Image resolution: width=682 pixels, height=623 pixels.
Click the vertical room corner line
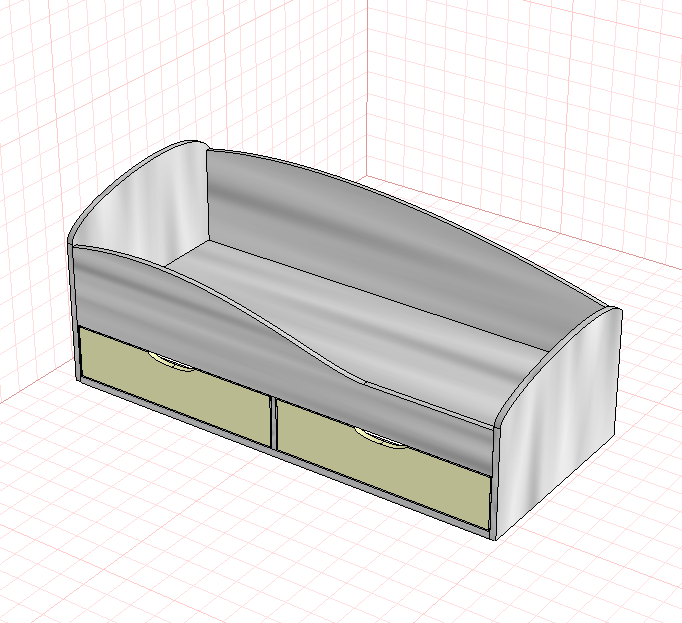tap(367, 87)
